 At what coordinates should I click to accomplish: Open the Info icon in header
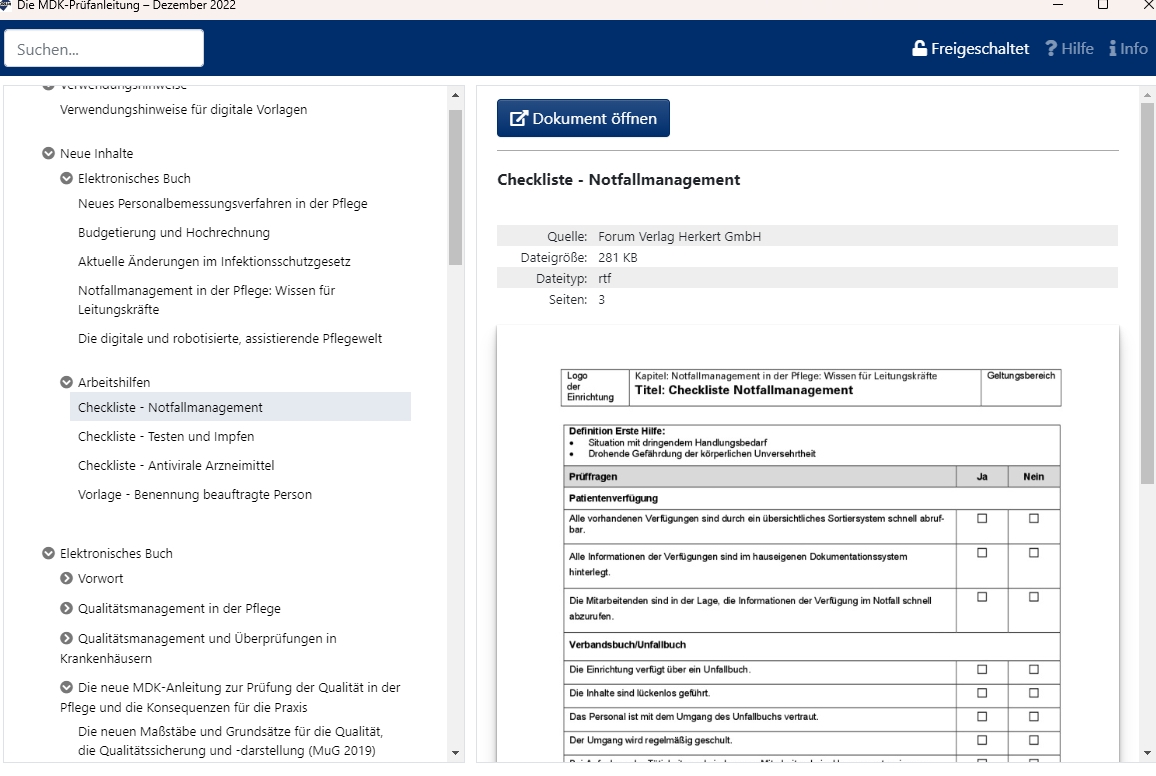click(1113, 48)
